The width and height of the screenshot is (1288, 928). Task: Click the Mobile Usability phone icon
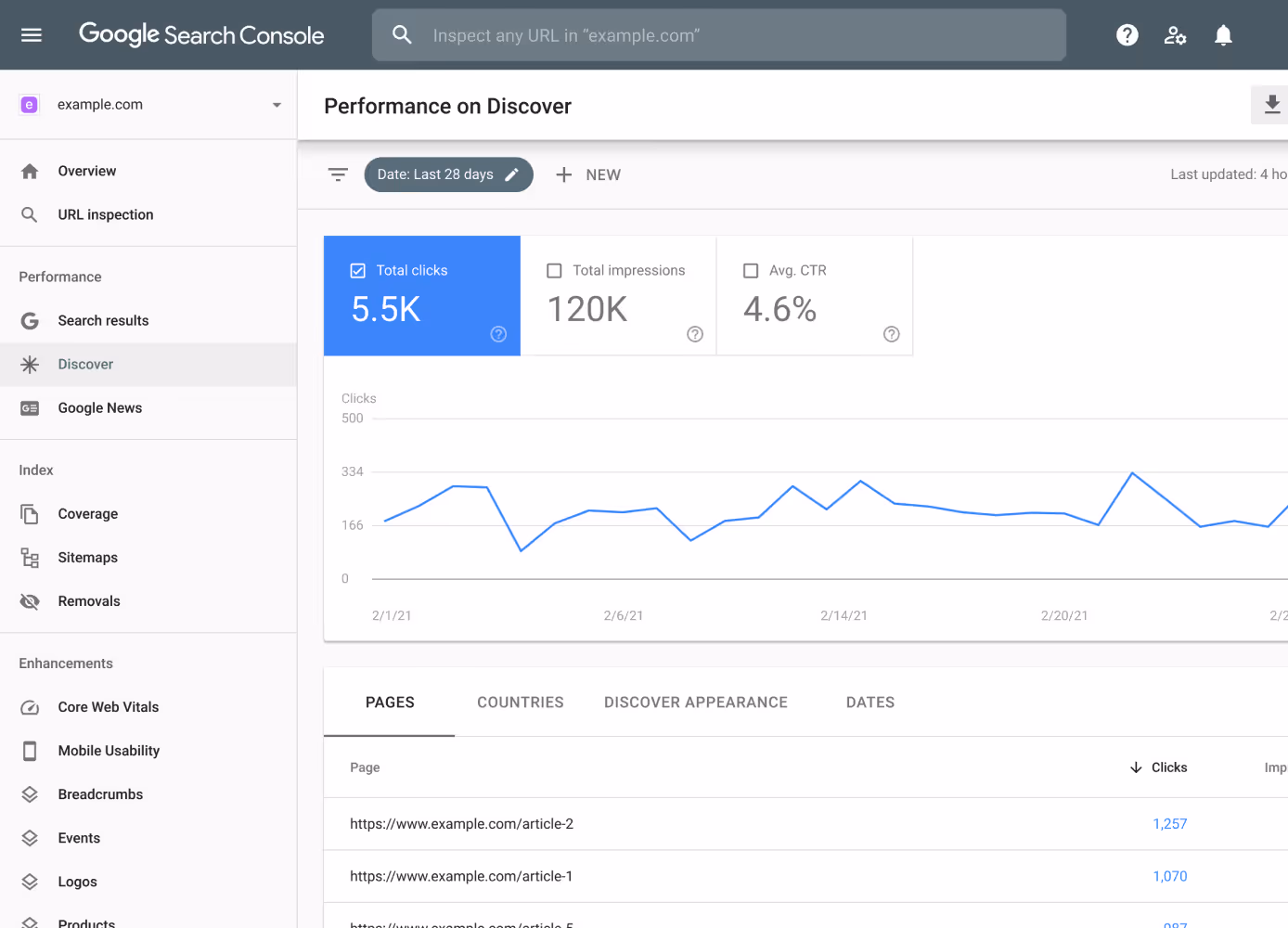pos(30,751)
